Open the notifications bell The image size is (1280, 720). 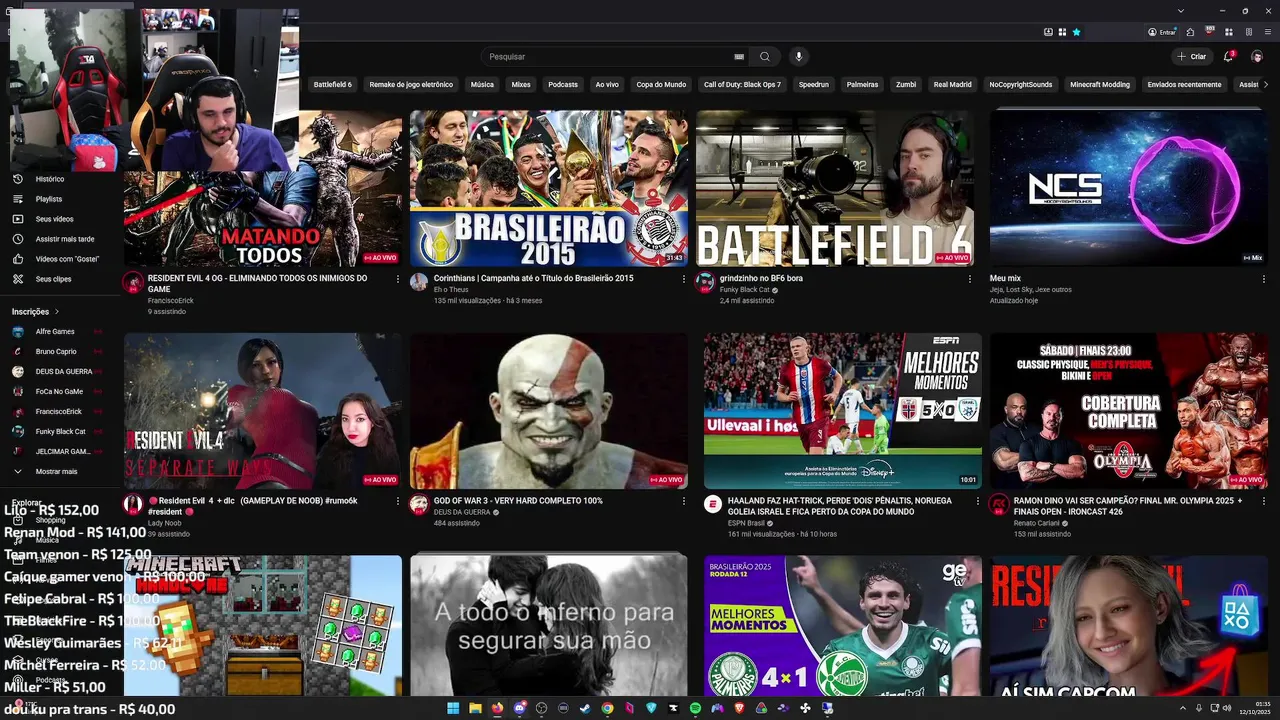[x=1229, y=57]
